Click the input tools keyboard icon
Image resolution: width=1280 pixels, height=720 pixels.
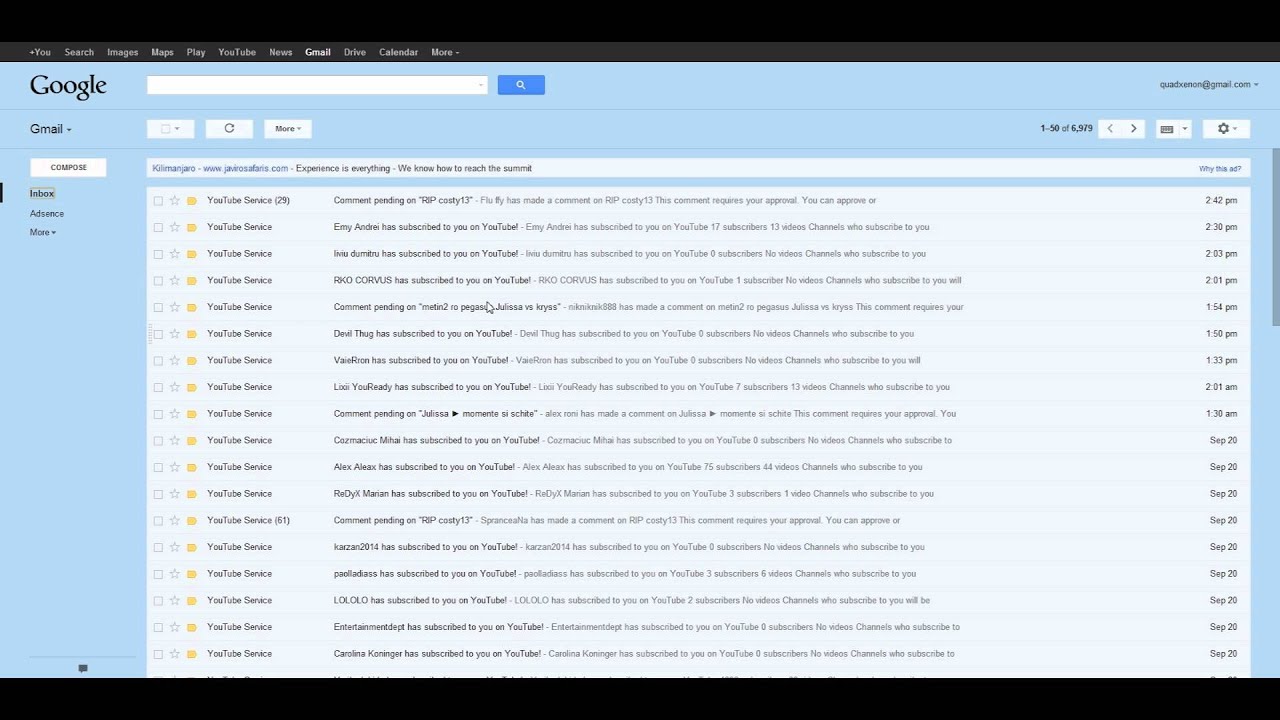point(1166,129)
